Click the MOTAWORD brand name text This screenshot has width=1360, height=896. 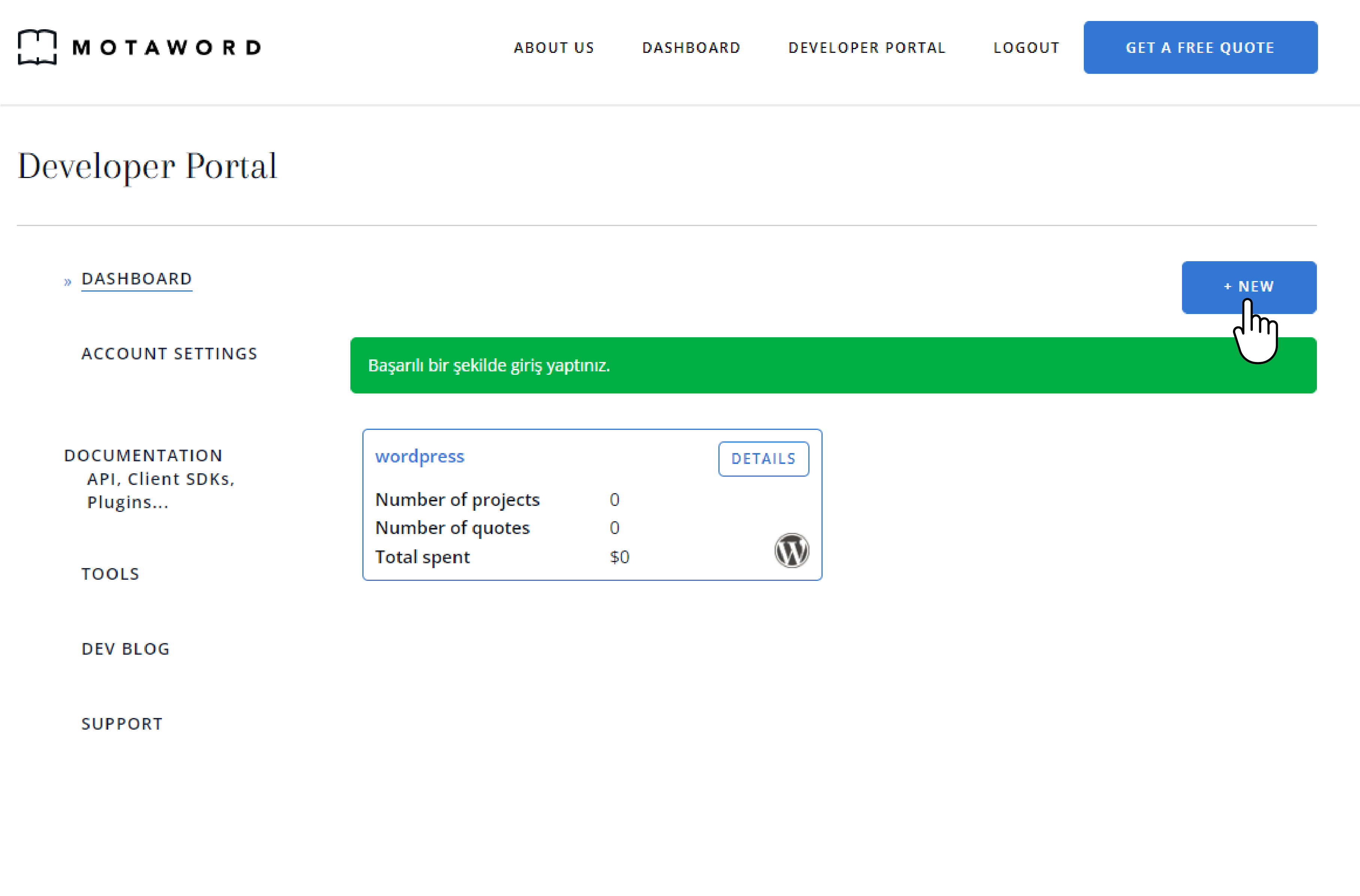[x=167, y=48]
